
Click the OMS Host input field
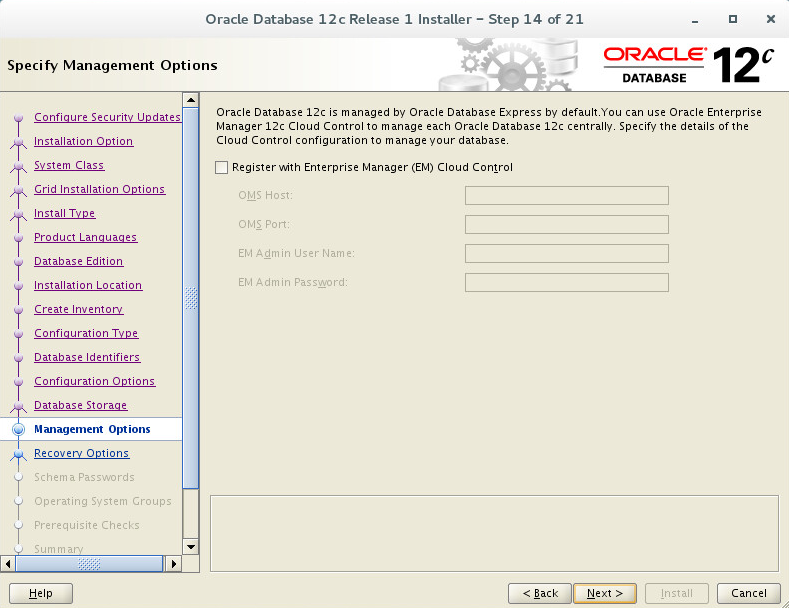point(567,195)
